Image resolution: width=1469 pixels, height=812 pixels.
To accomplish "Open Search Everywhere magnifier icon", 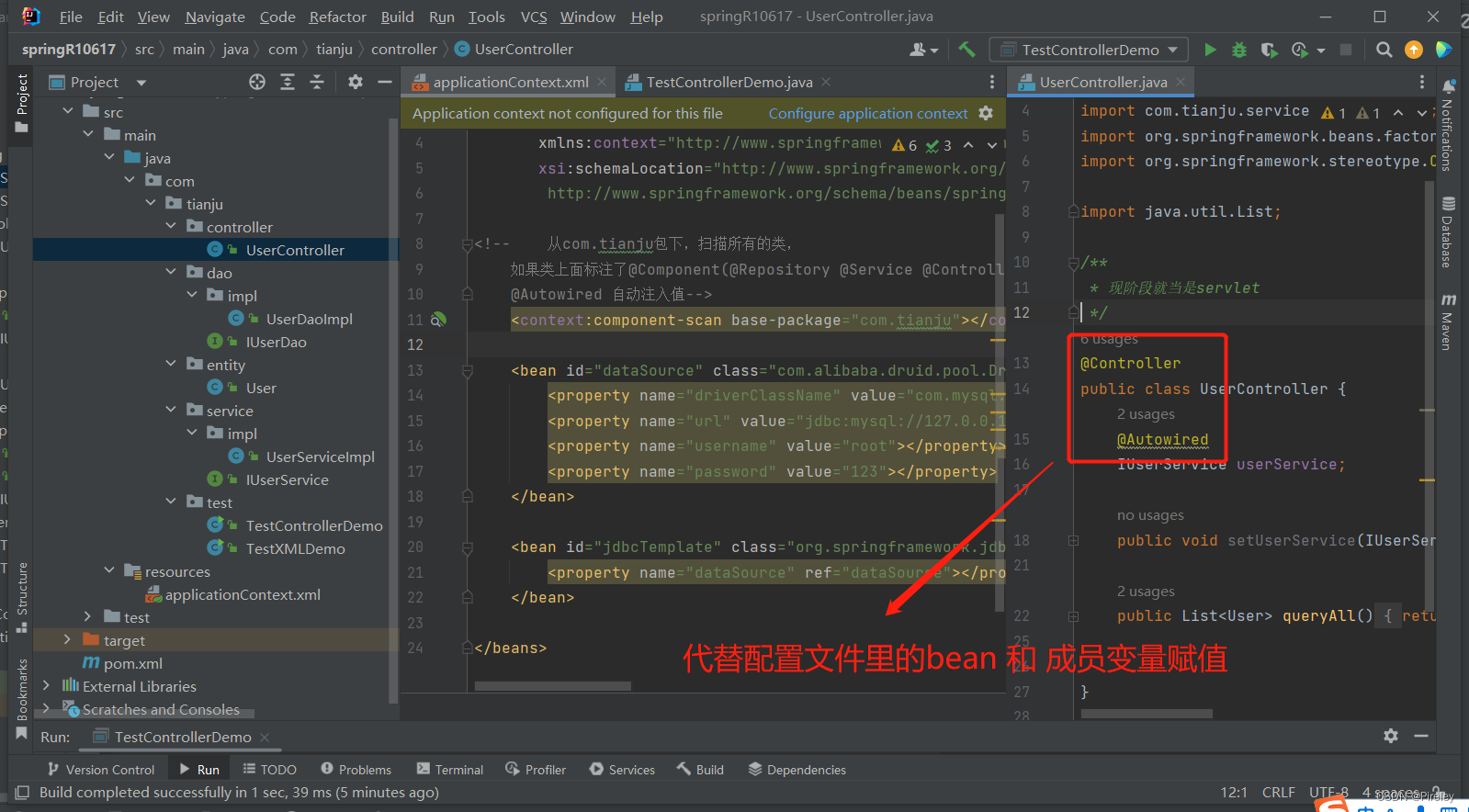I will [x=1384, y=50].
